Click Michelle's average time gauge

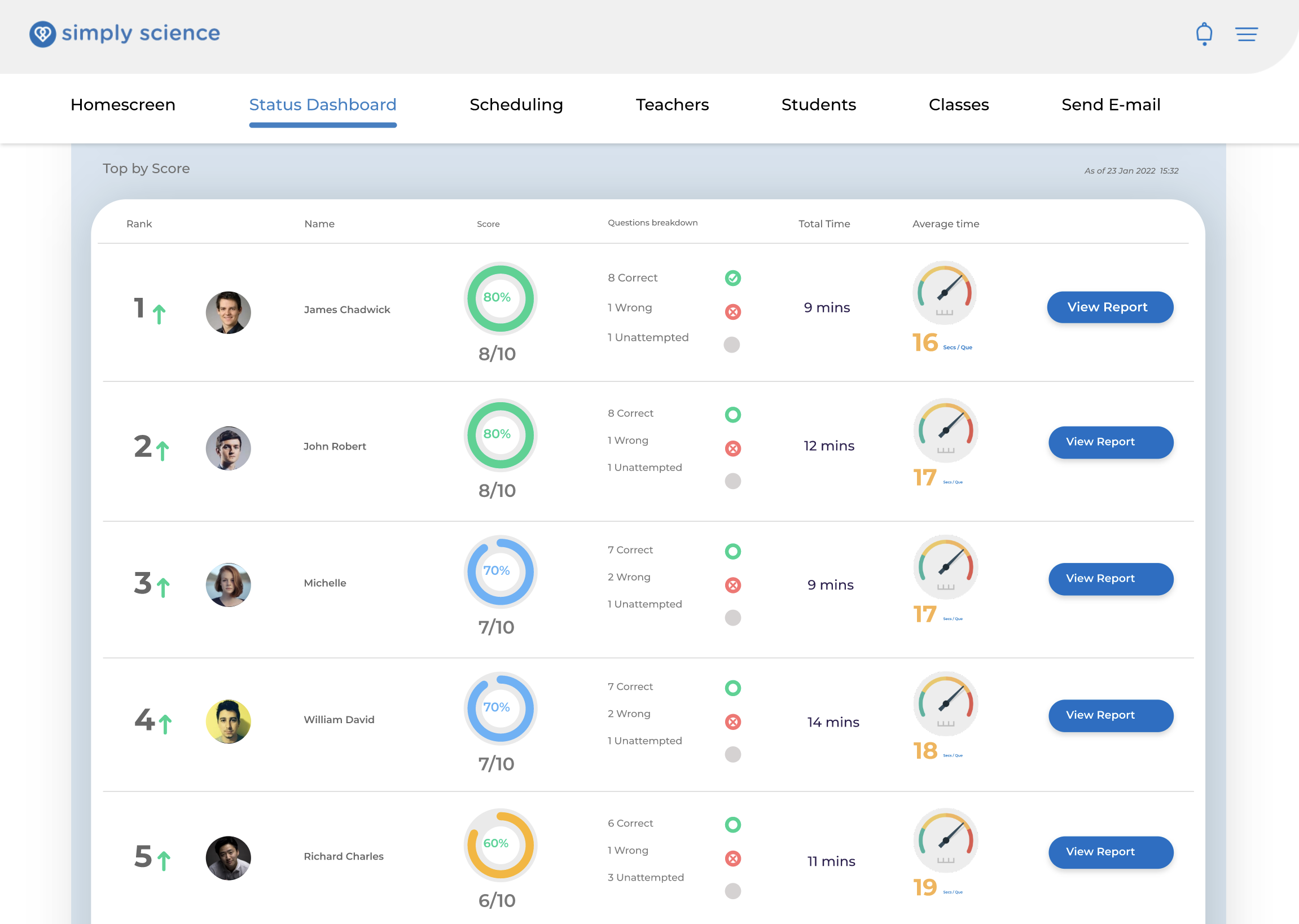946,567
